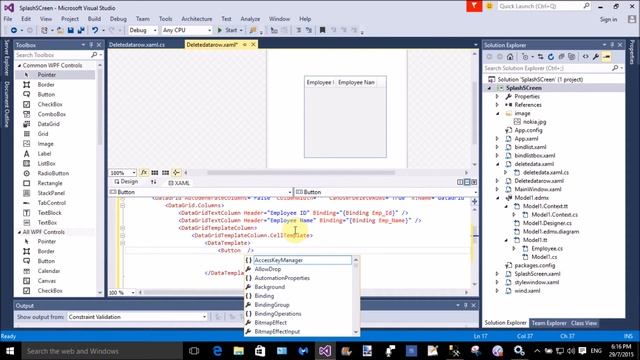640x360 pixels.
Task: Select packages.config in Solution Explorer
Action: click(534, 265)
